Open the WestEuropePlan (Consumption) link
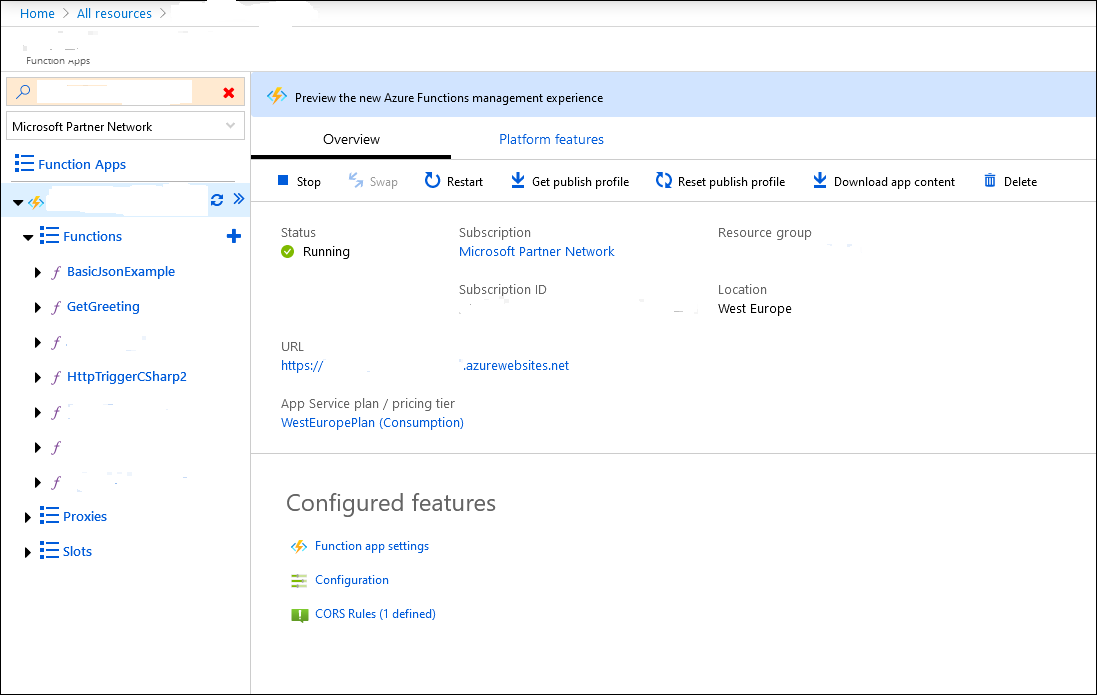 [372, 422]
